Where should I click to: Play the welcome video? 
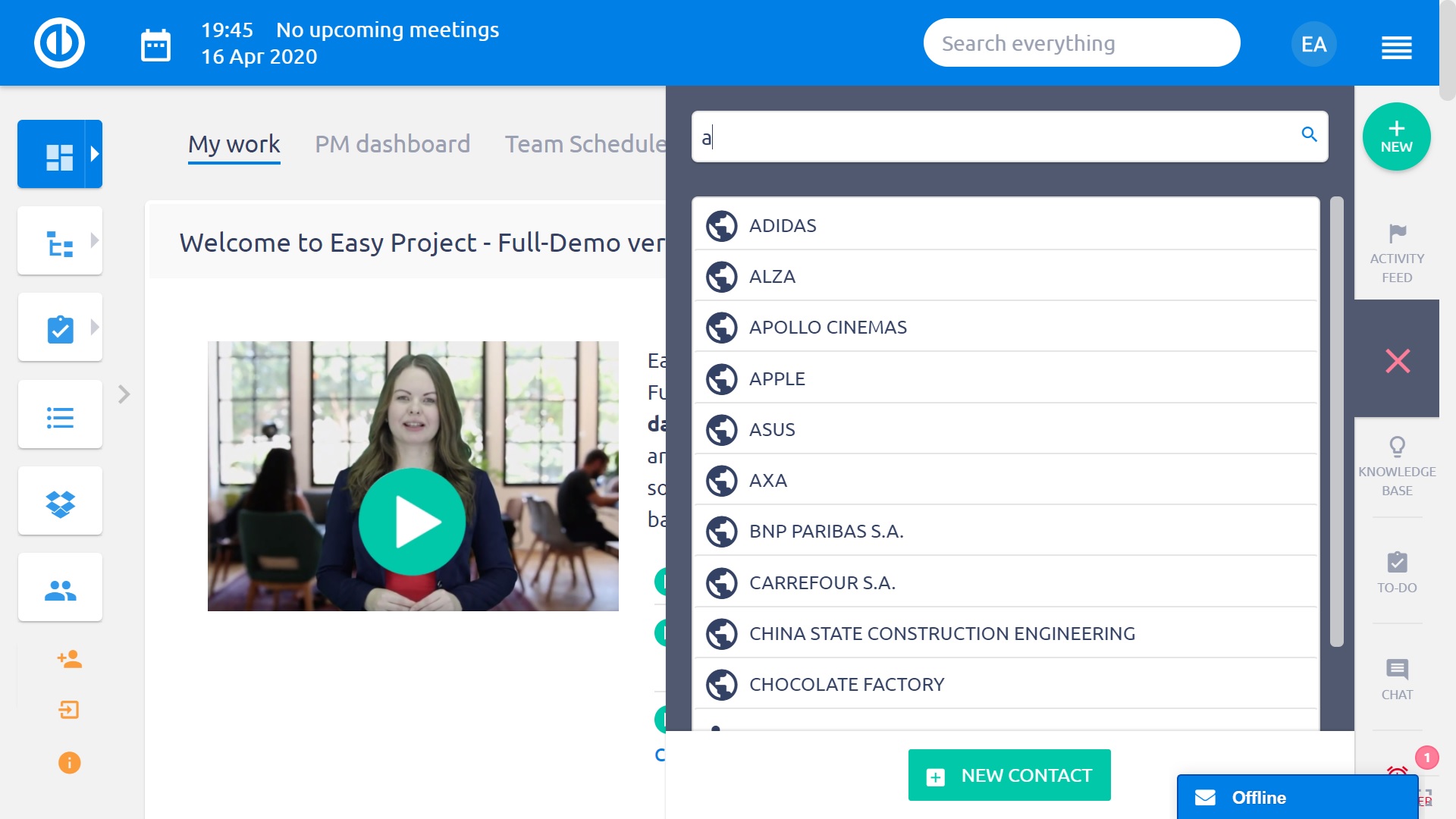coord(413,522)
